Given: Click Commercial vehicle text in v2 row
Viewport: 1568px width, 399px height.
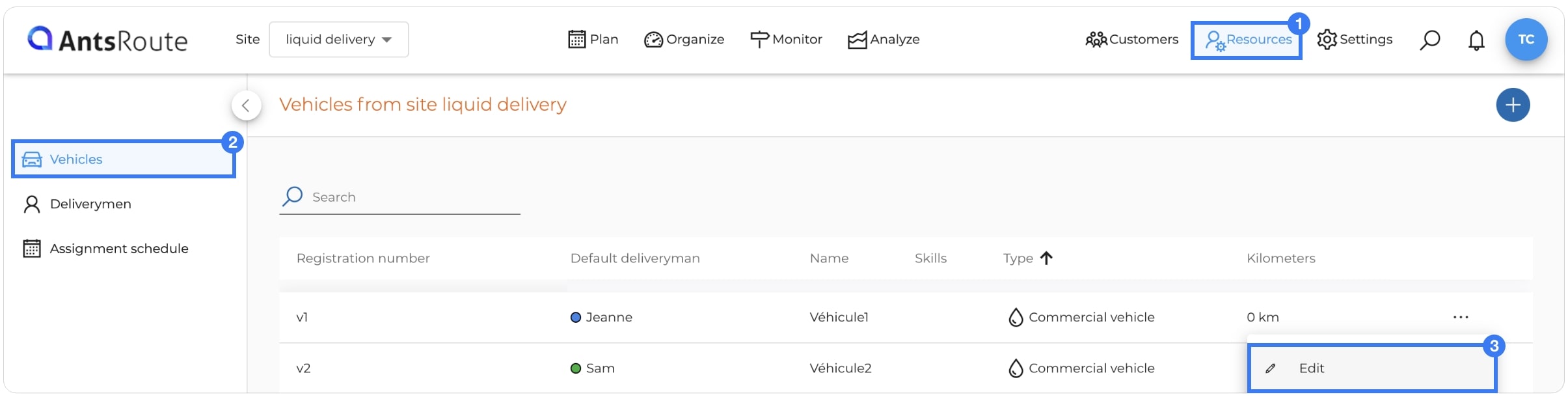Looking at the screenshot, I should tap(1091, 368).
